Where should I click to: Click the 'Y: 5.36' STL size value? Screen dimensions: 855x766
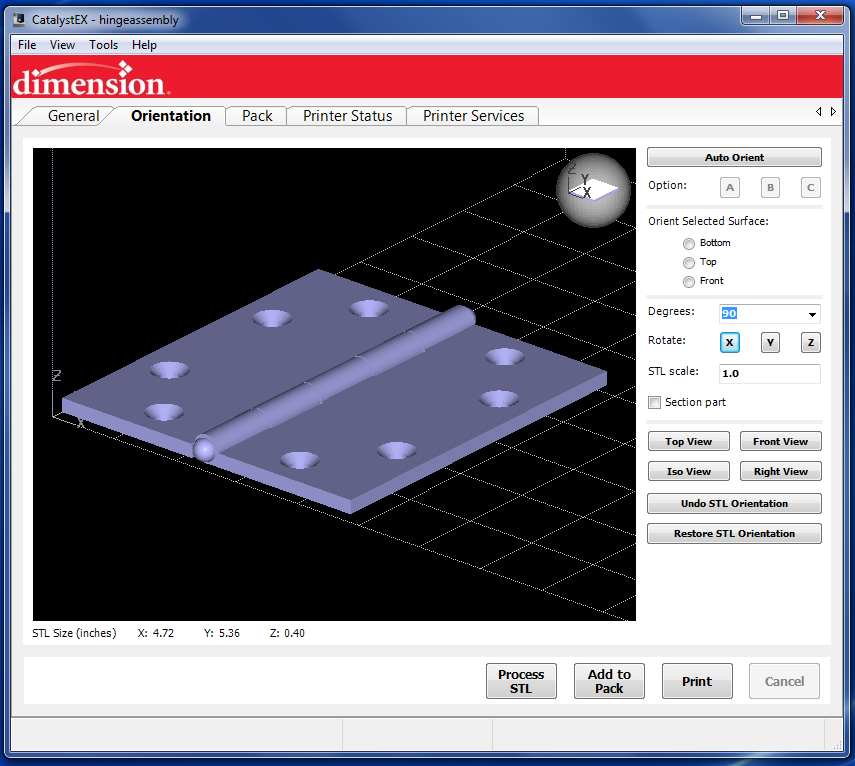click(222, 633)
